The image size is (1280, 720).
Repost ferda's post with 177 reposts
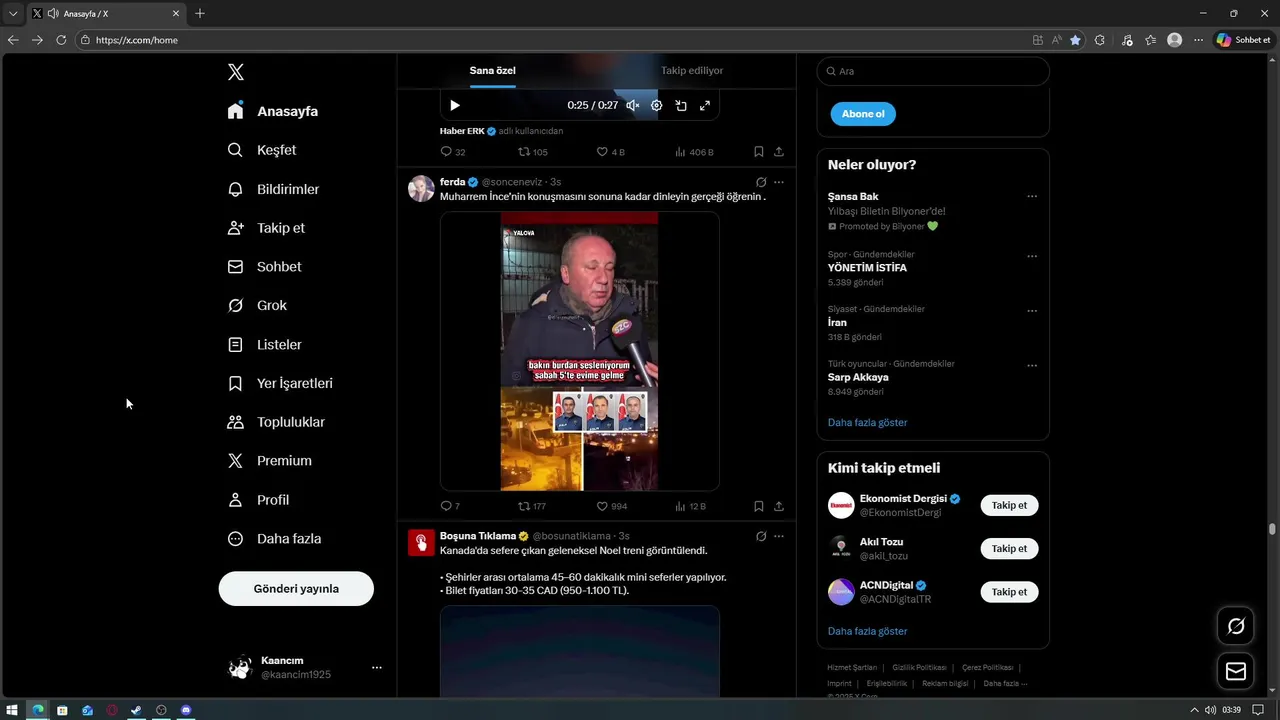pyautogui.click(x=532, y=507)
